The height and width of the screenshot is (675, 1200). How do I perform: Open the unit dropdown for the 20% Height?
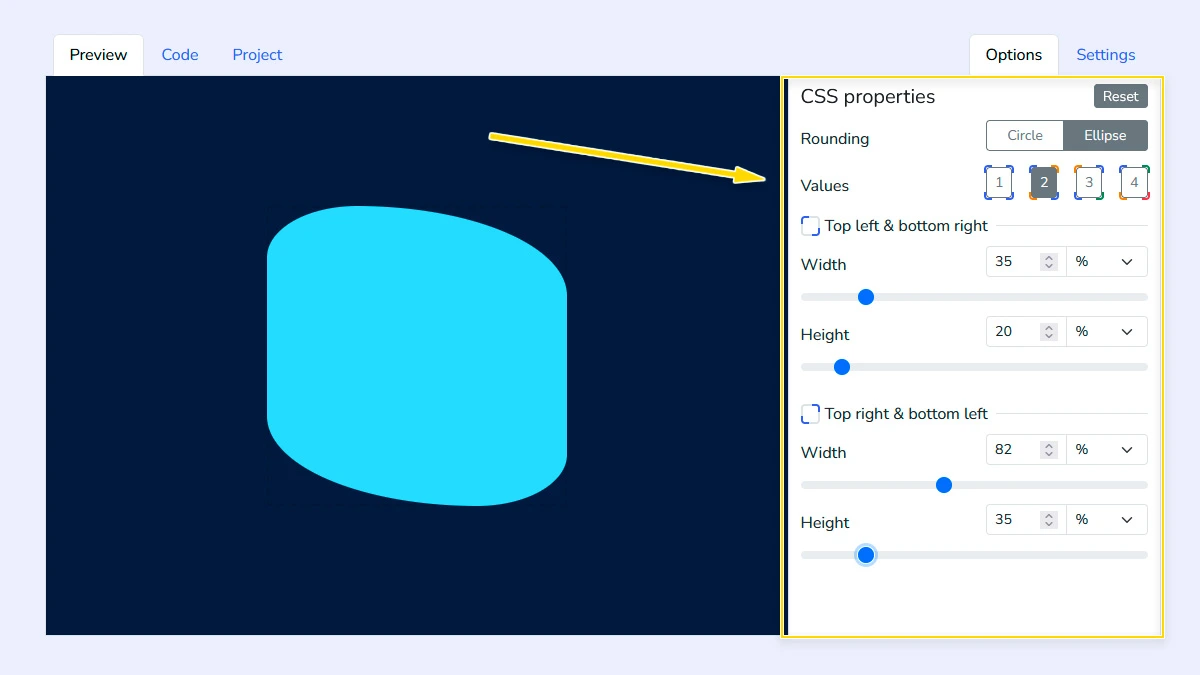click(1107, 331)
